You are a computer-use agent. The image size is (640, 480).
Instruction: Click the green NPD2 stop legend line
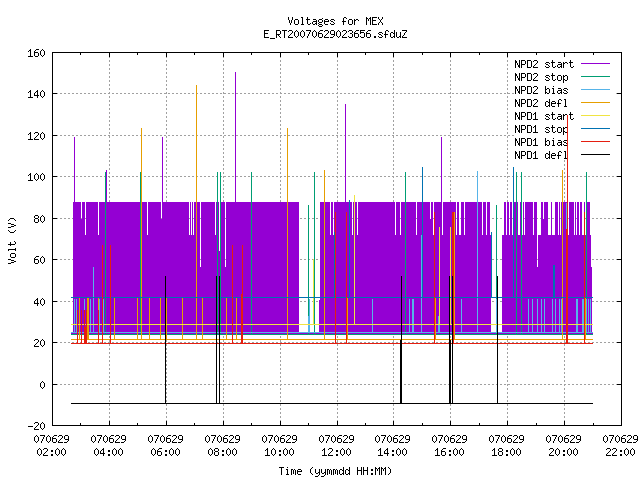595,76
